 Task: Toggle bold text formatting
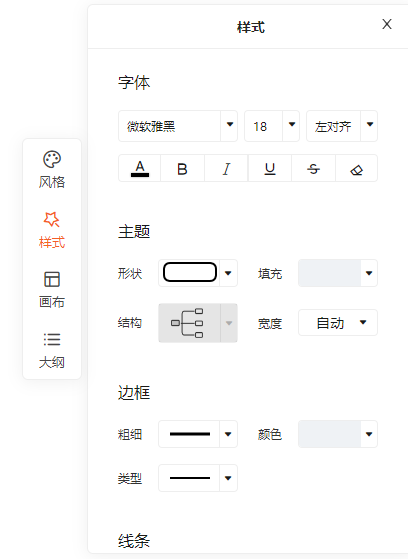[x=182, y=168]
